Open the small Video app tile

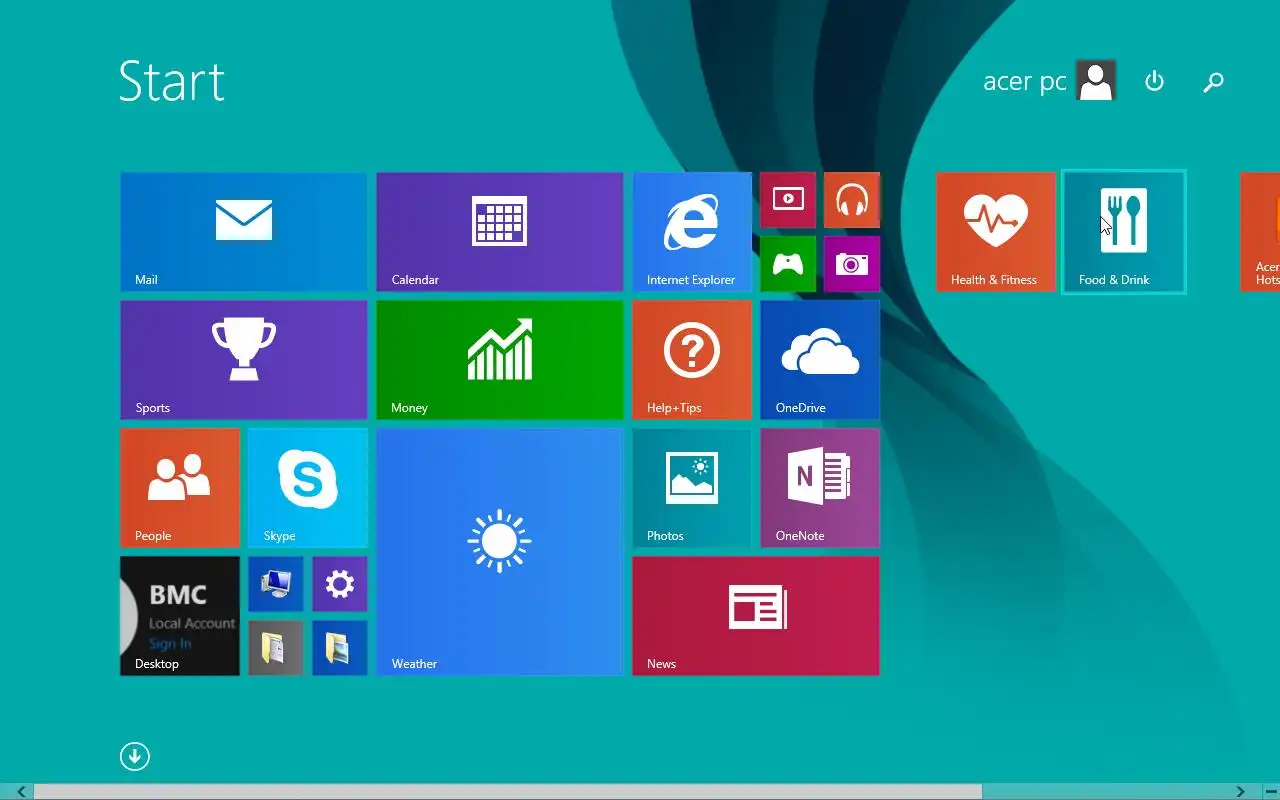(x=788, y=200)
